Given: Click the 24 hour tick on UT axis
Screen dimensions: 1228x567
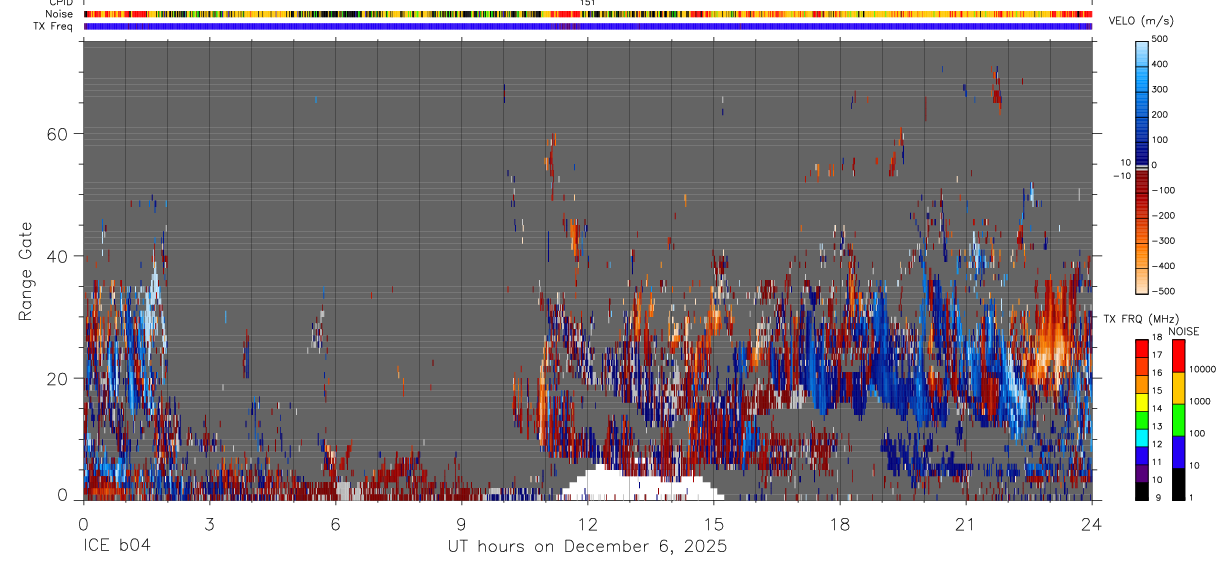Looking at the screenshot, I should click(1092, 523).
